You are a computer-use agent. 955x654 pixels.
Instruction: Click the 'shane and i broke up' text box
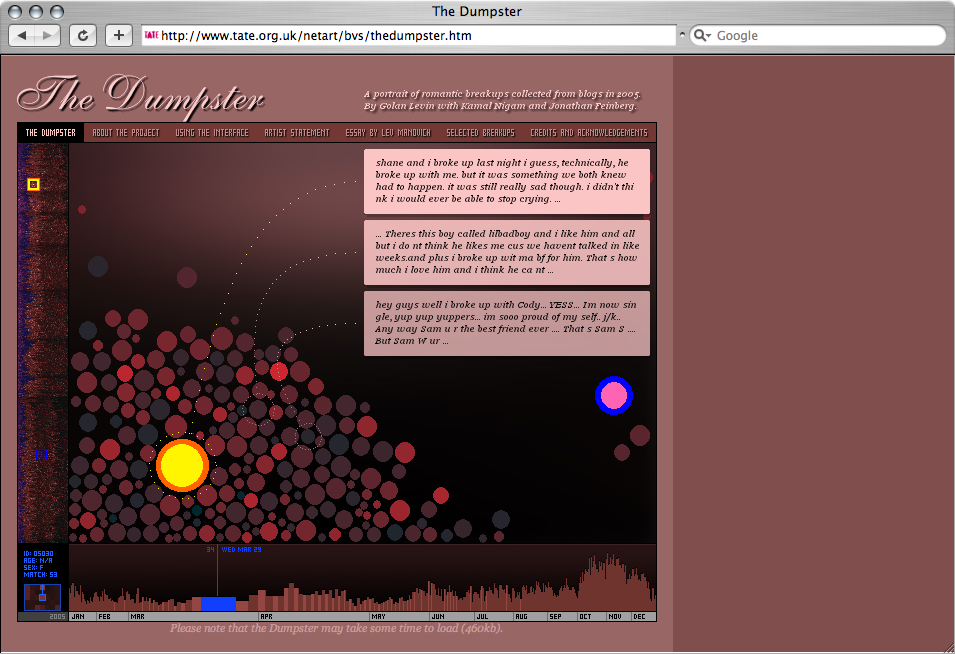pos(507,181)
